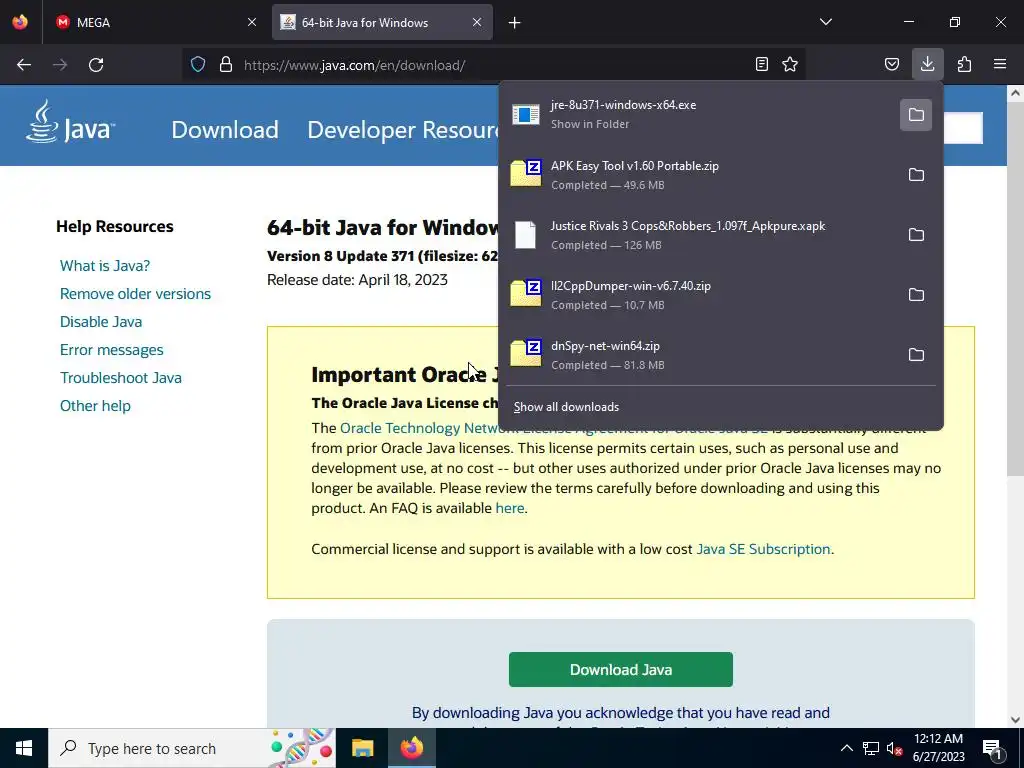Image resolution: width=1024 pixels, height=768 pixels.
Task: Click the green Download Java button
Action: pyautogui.click(x=620, y=669)
